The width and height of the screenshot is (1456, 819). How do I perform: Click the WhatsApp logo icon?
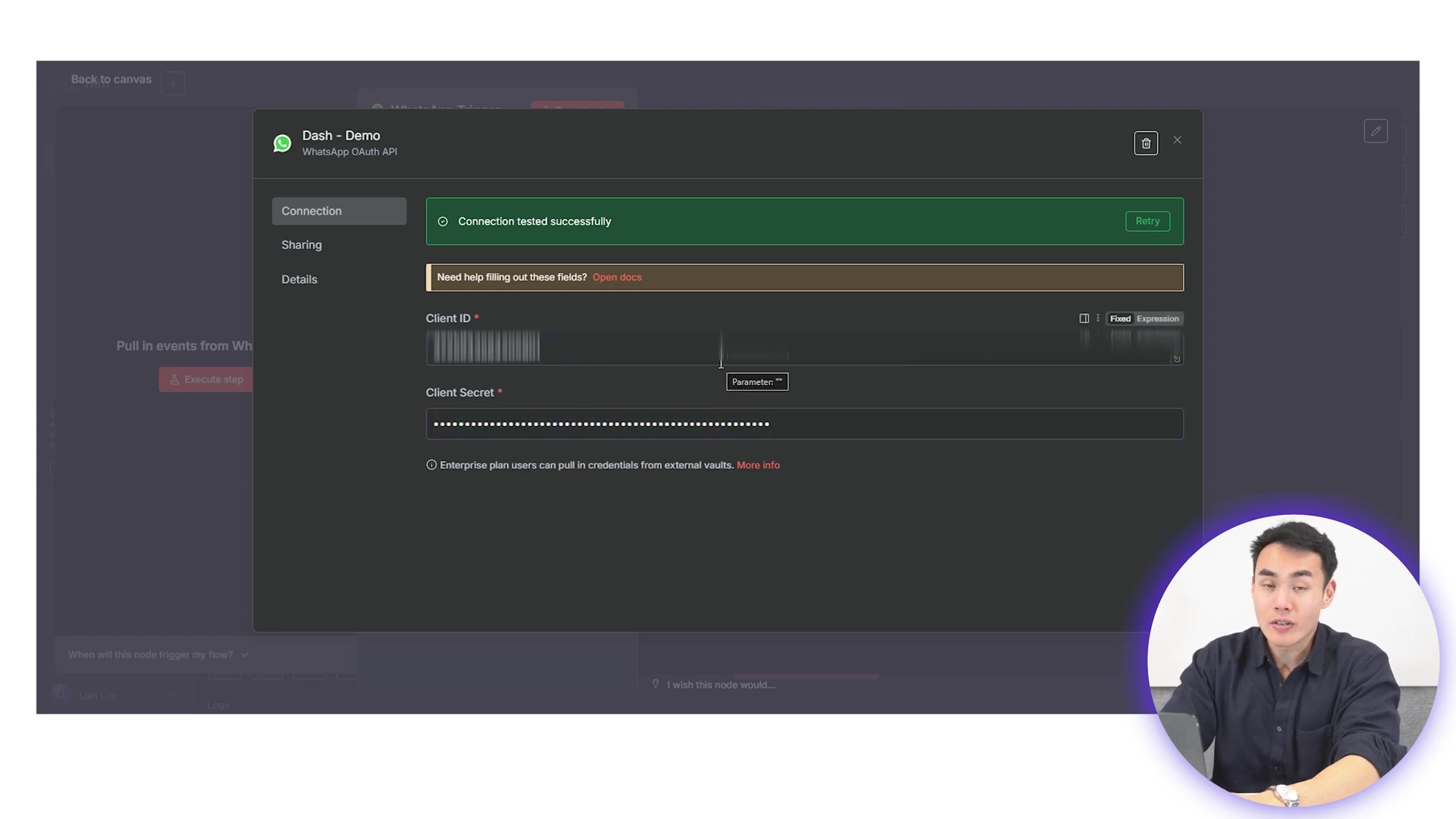tap(282, 143)
